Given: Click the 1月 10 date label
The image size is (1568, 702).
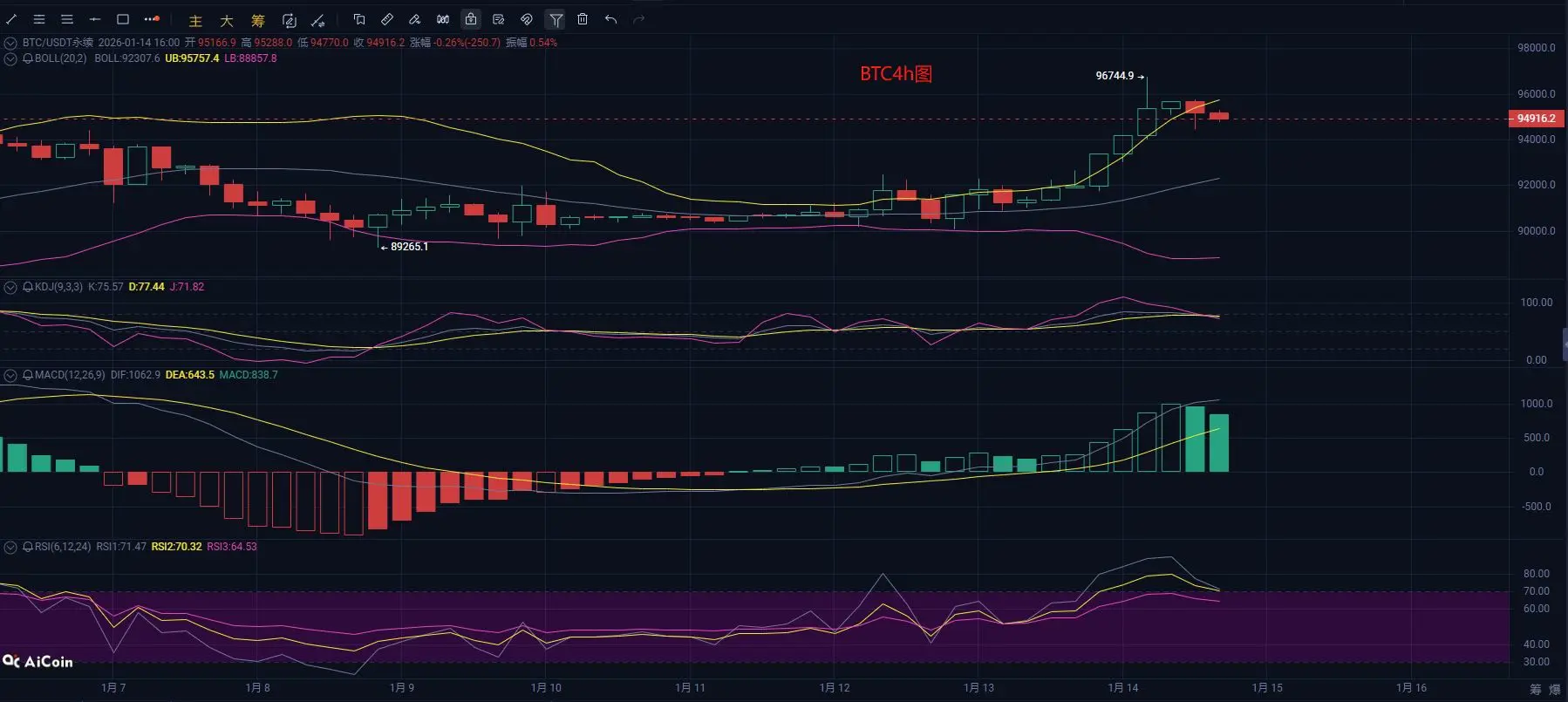Looking at the screenshot, I should point(546,688).
